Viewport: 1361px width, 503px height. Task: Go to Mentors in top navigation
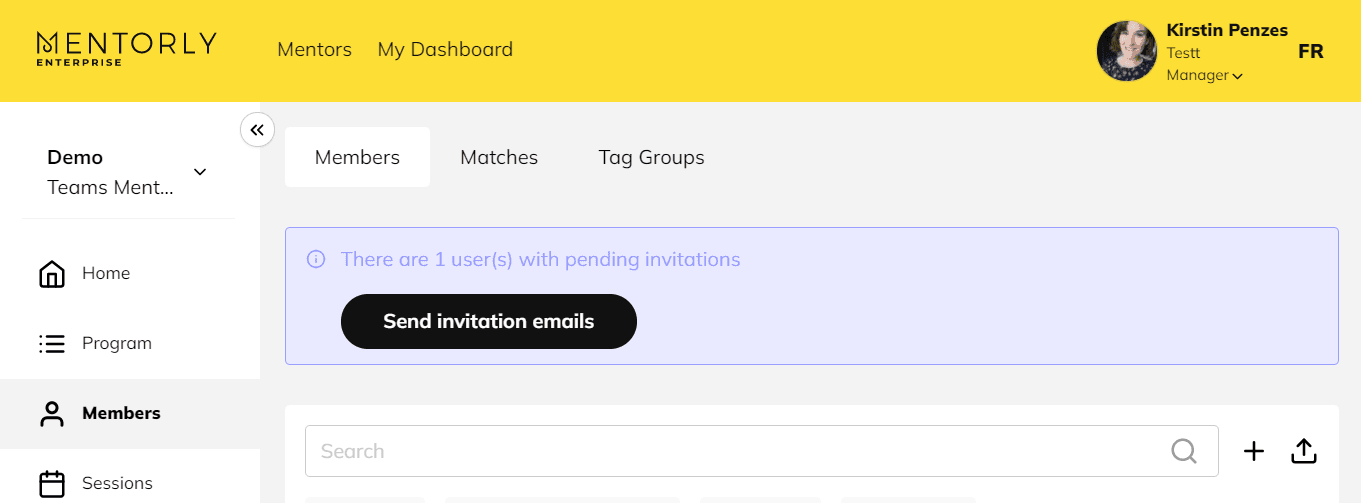click(314, 49)
